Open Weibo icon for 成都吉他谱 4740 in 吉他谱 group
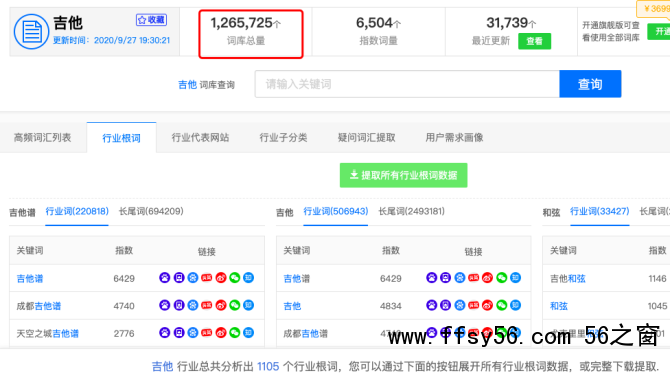 click(221, 305)
